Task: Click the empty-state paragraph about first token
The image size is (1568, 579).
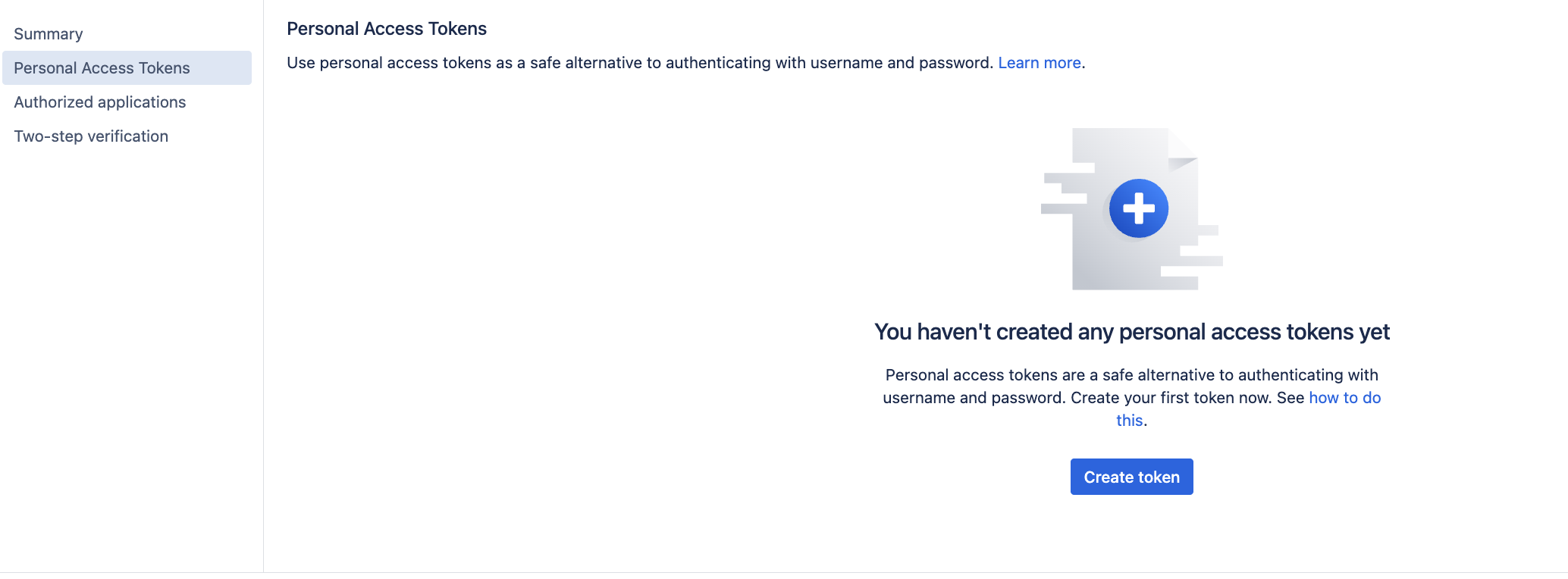Action: click(1092, 387)
